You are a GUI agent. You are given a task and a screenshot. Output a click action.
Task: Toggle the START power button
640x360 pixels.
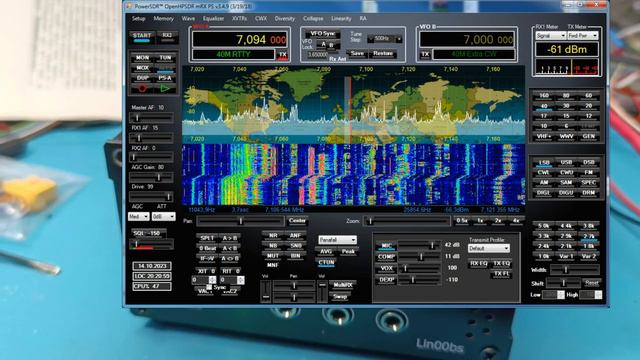click(142, 37)
